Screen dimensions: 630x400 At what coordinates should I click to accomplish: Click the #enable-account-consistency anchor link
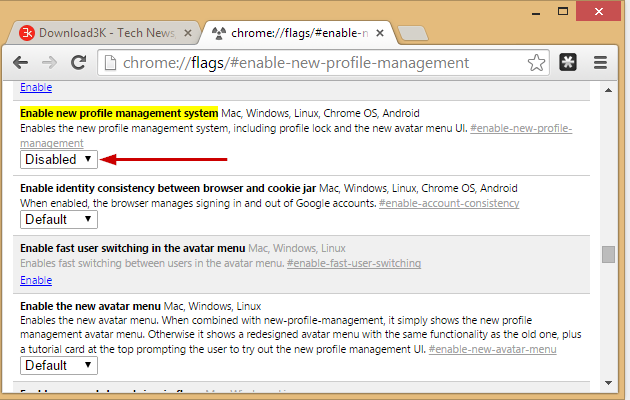[449, 203]
